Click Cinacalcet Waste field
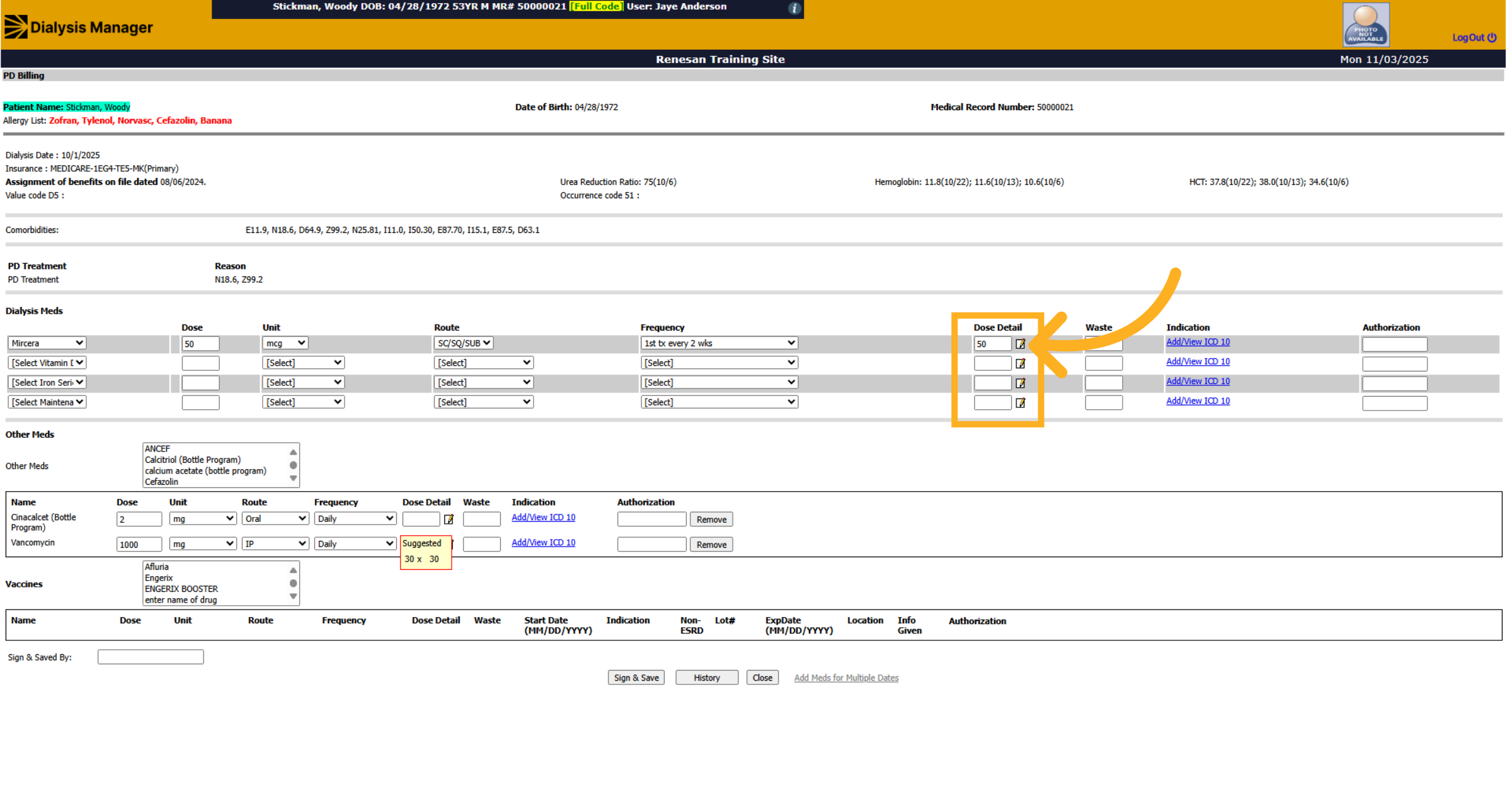Screen dimensions: 1512x806 (x=482, y=519)
